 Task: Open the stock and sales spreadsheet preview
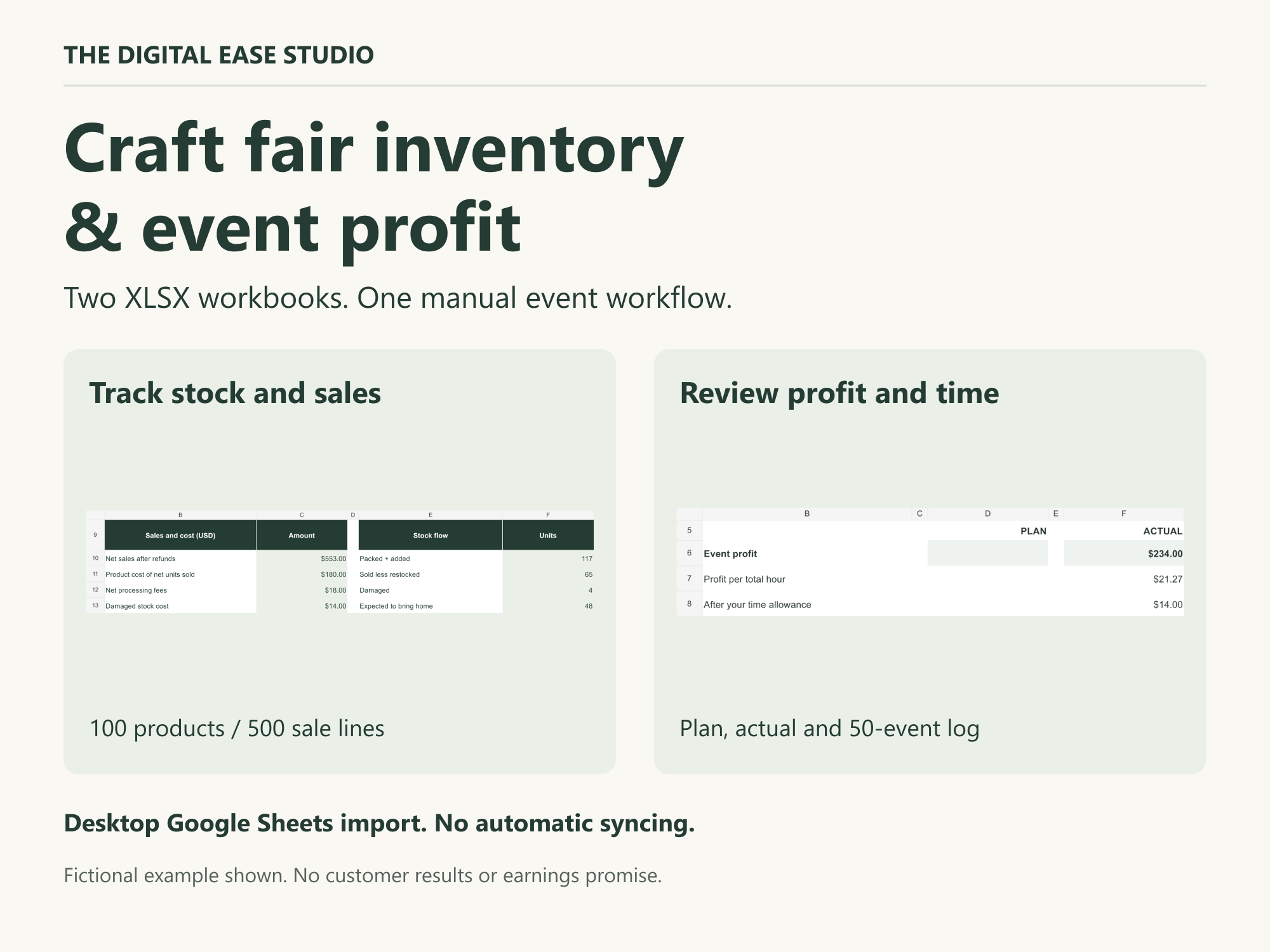tap(340, 562)
